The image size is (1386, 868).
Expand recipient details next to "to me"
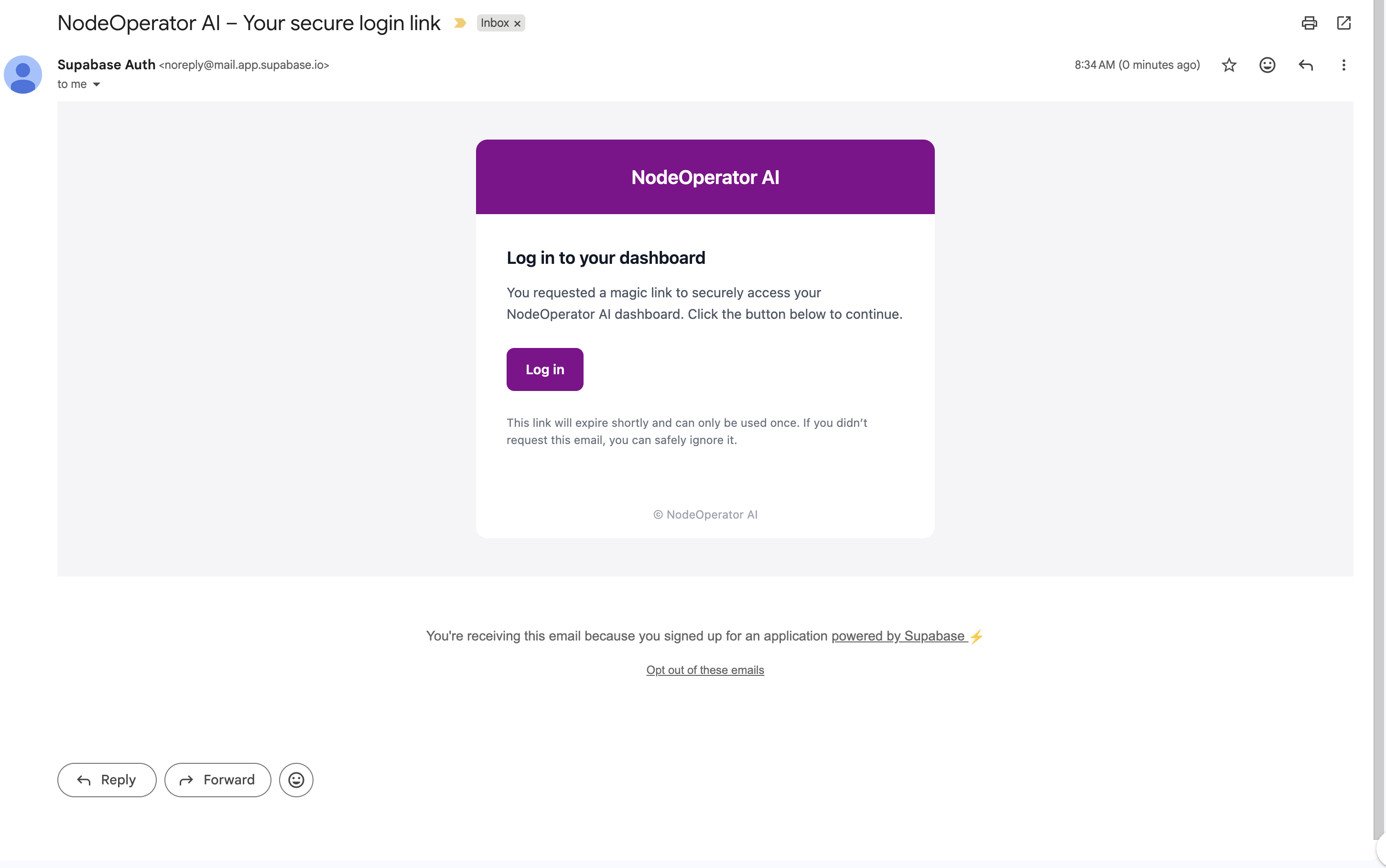[97, 85]
